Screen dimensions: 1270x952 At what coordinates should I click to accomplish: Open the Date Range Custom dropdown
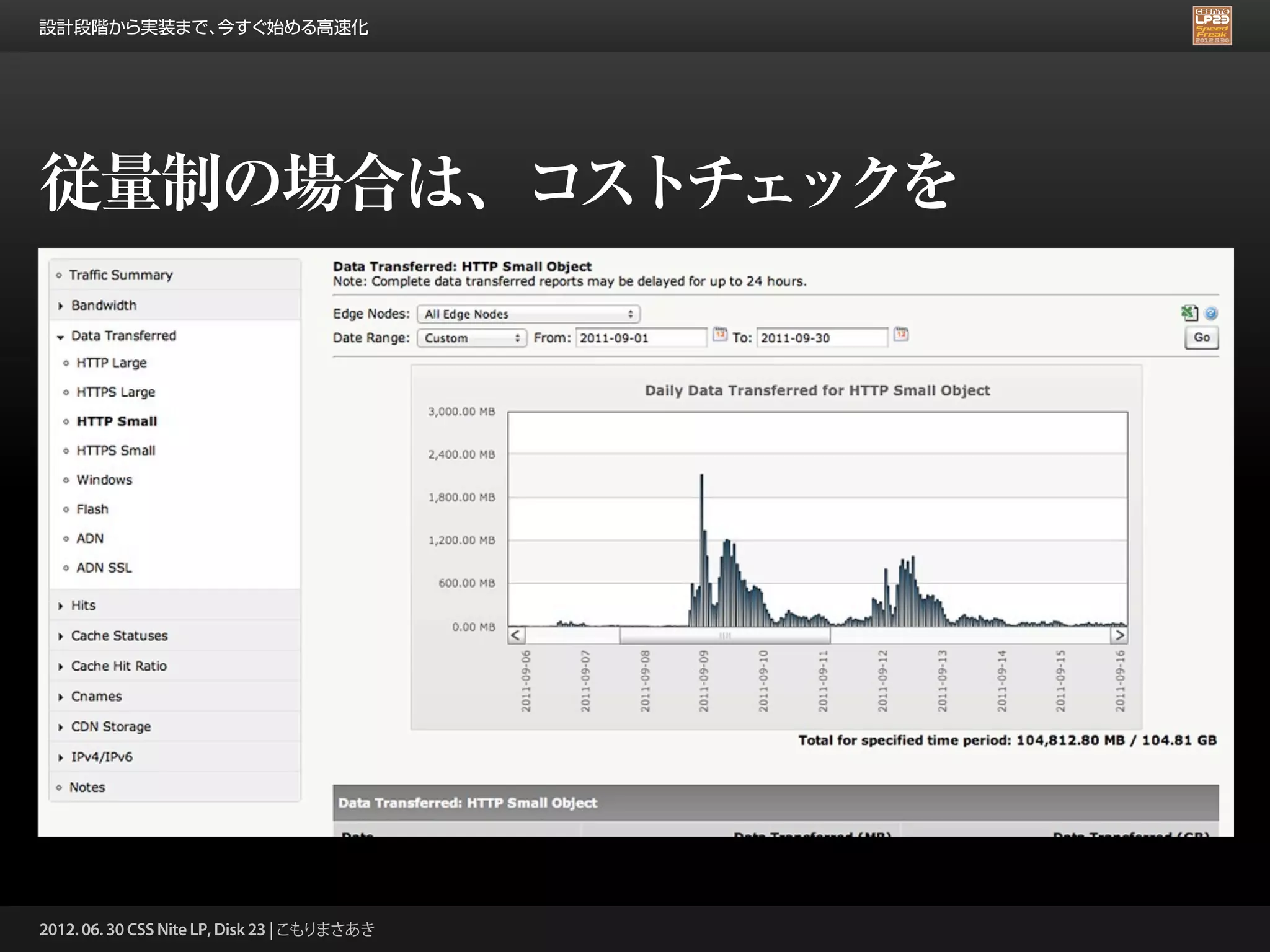[472, 338]
